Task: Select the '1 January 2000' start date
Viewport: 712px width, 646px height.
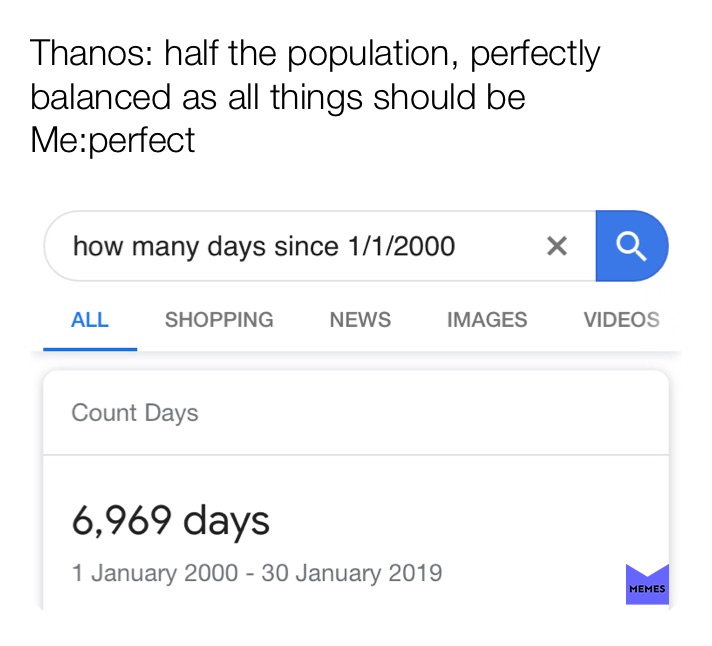Action: point(155,573)
